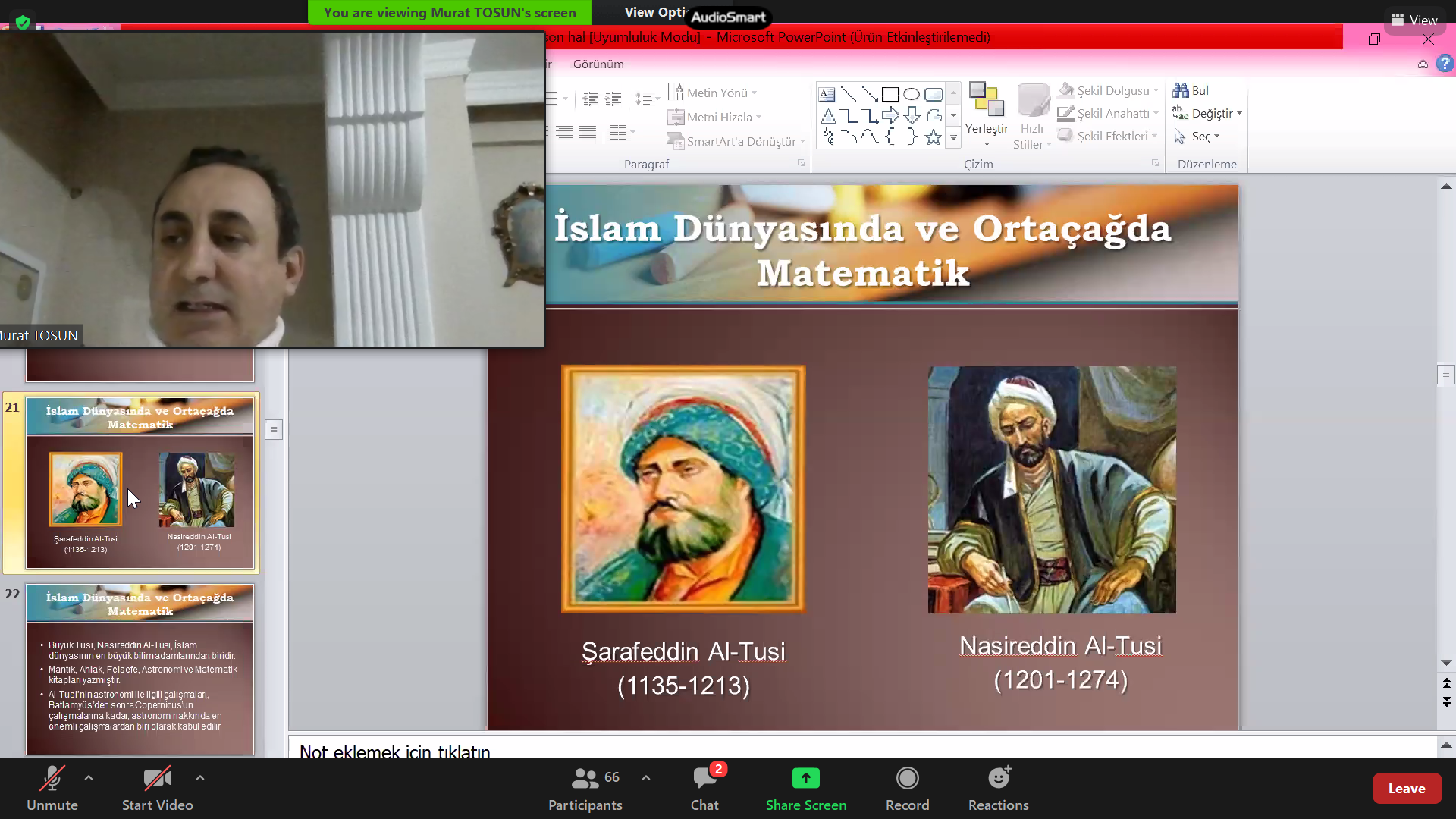
Task: Open the Çizim dialog launcher
Action: coord(1155,163)
